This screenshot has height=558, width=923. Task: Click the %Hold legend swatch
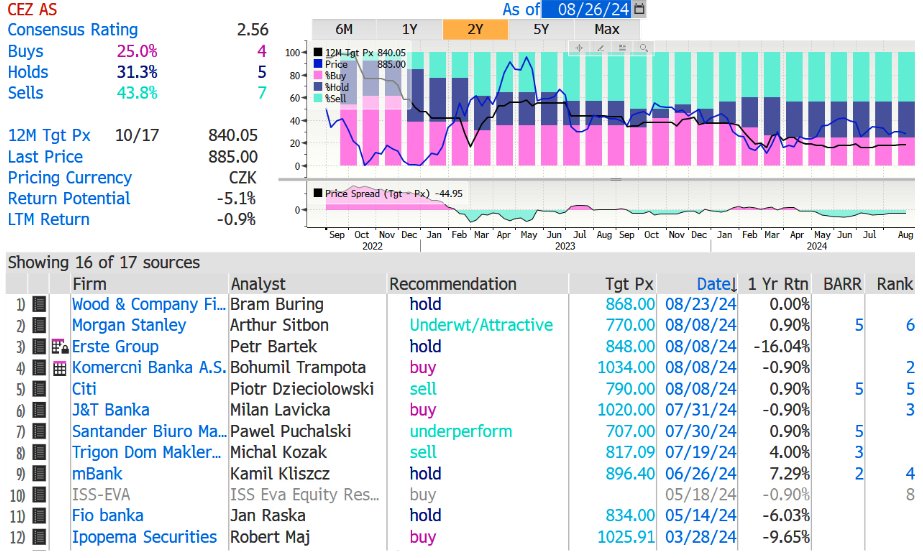[x=318, y=87]
